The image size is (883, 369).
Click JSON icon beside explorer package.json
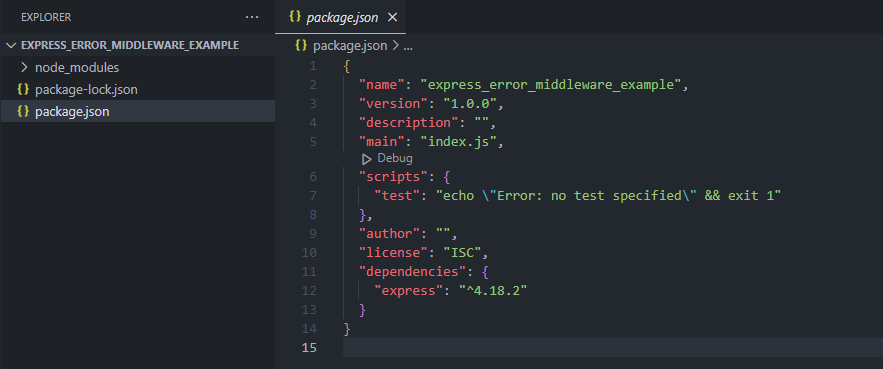coord(23,112)
